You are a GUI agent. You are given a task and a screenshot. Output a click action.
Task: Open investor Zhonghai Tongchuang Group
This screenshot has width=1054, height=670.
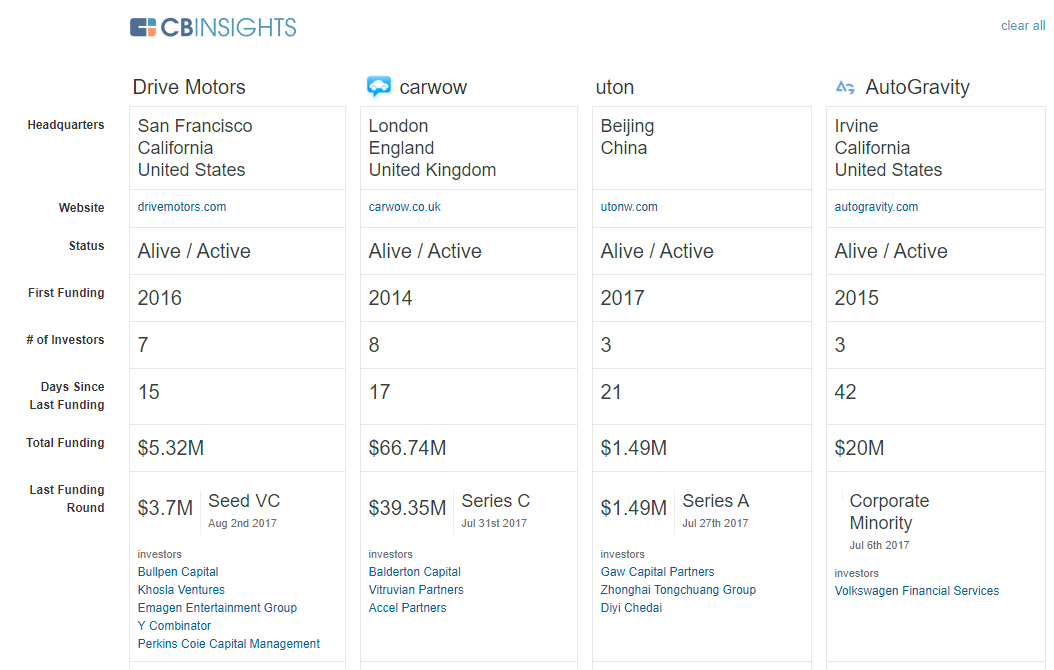click(x=678, y=590)
